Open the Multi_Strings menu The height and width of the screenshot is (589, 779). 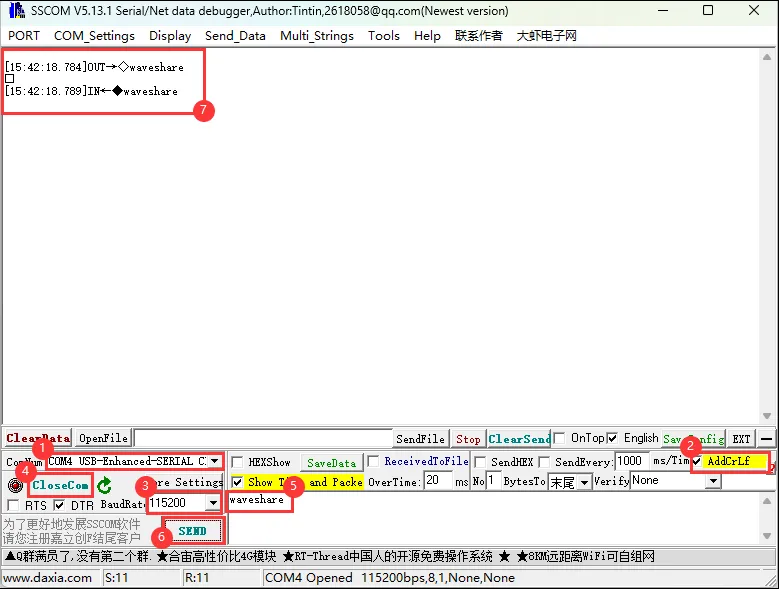pyautogui.click(x=316, y=35)
